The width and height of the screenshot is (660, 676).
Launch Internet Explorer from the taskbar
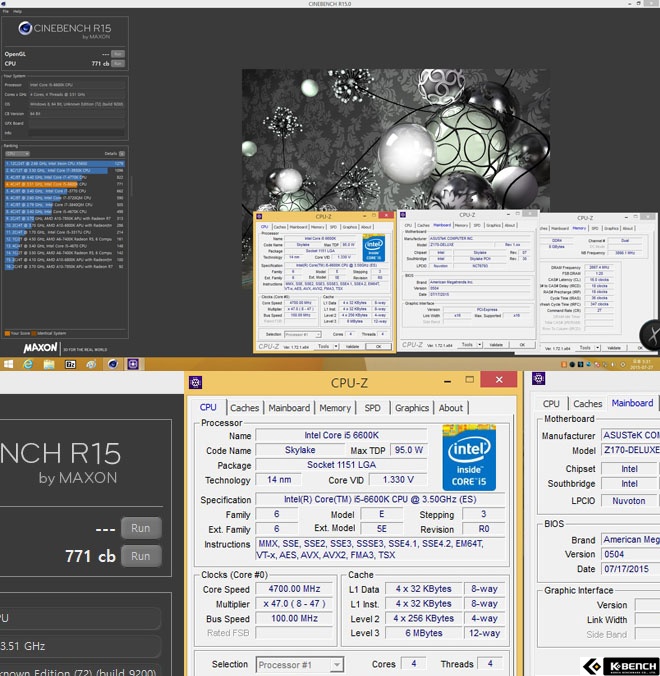28,364
